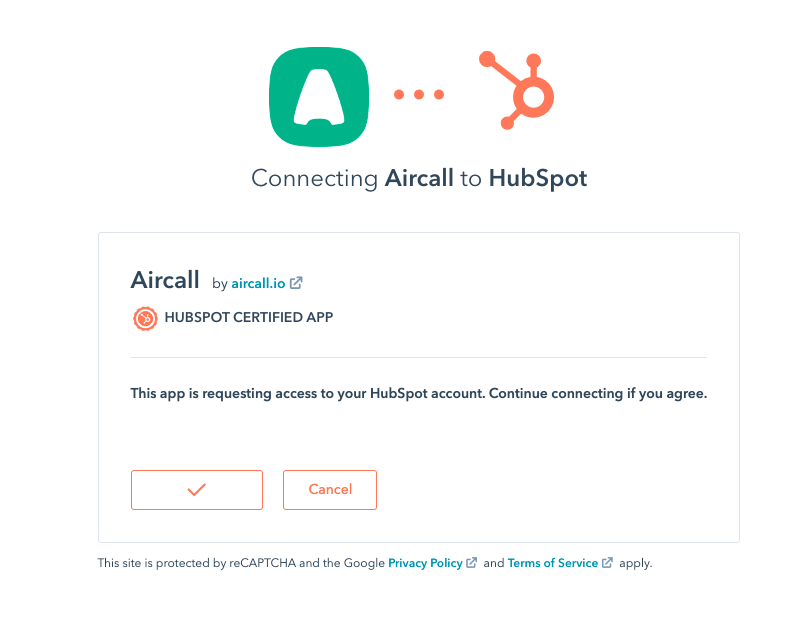Viewport: 810px width, 639px height.
Task: Click the bold HubSpot word in the heading
Action: [x=538, y=179]
